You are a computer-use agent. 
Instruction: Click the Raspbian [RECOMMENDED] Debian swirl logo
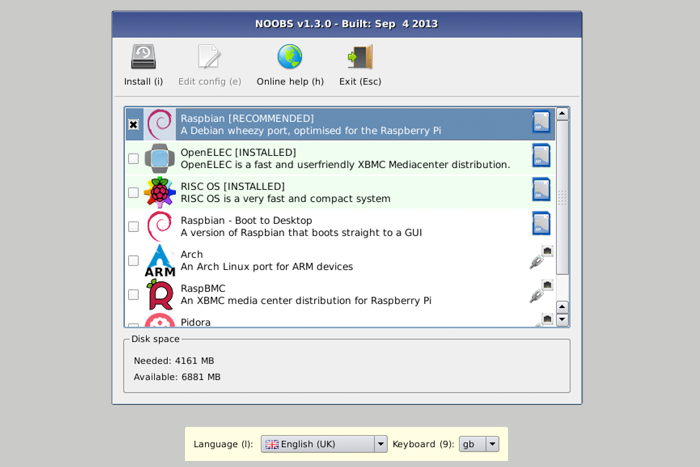tap(160, 124)
